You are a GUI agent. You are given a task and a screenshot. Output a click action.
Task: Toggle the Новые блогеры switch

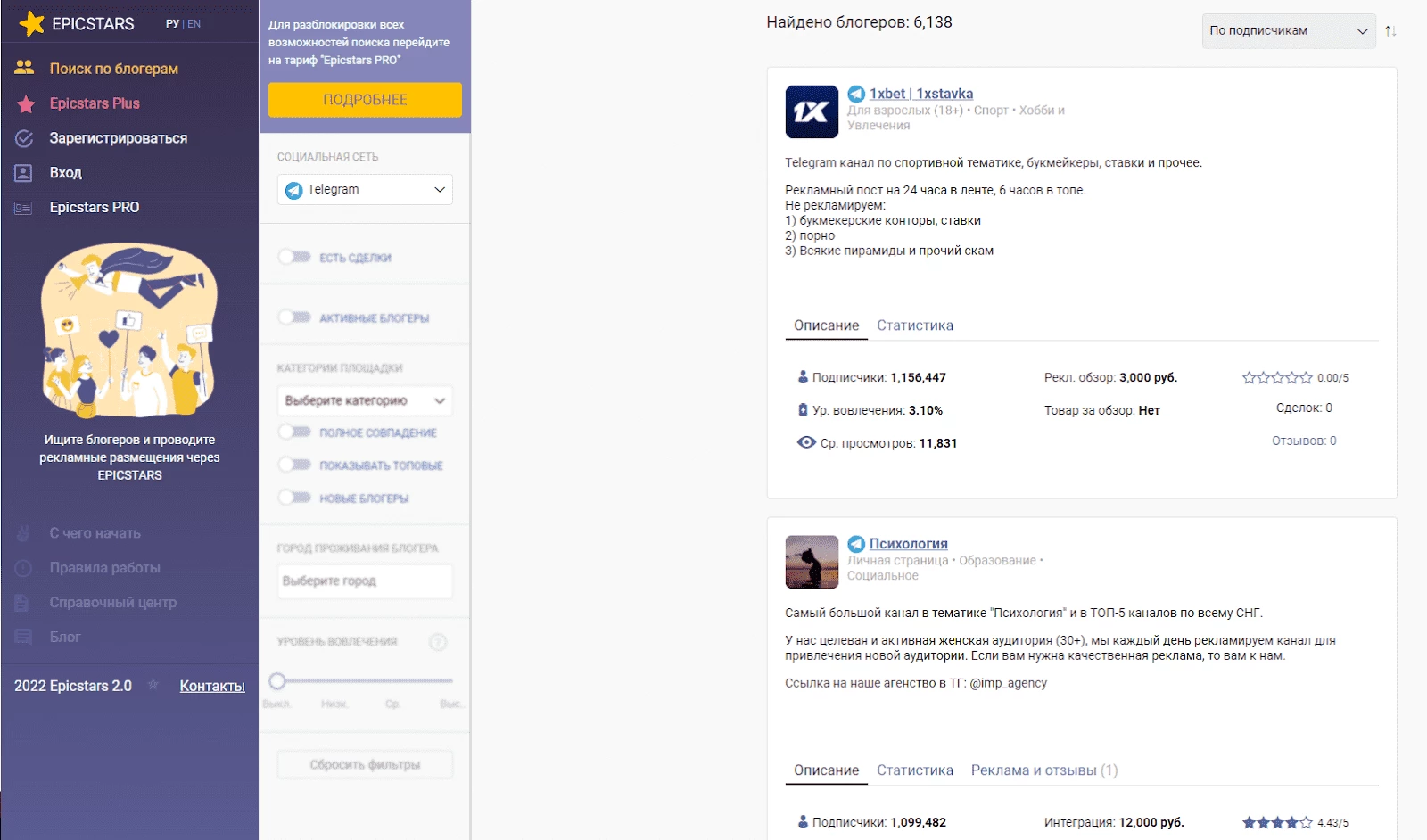[294, 498]
